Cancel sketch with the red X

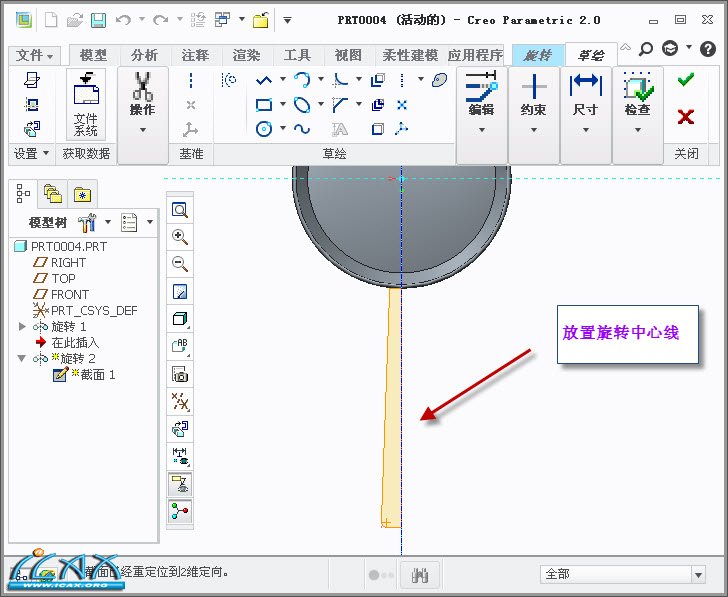click(685, 117)
